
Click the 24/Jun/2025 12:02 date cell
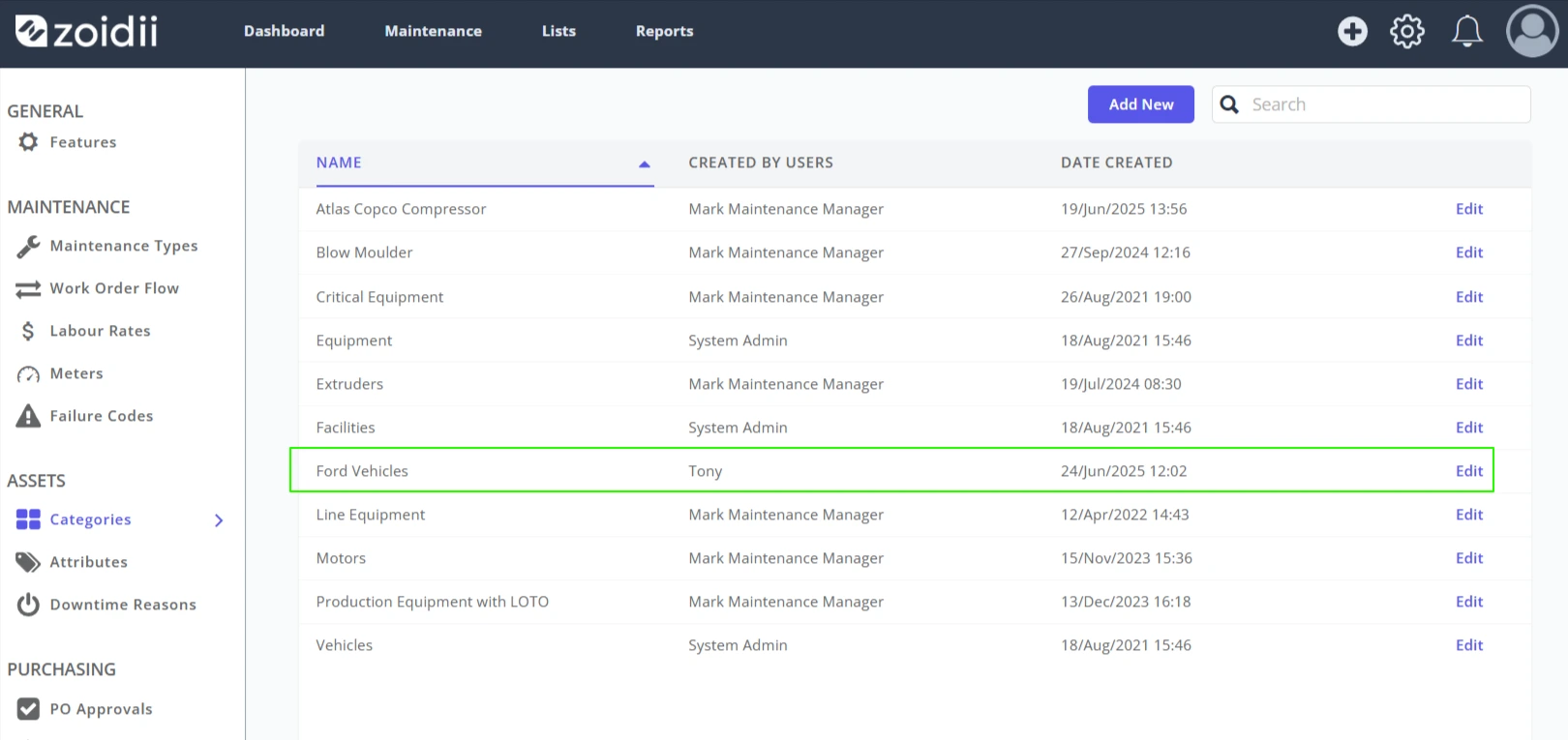click(x=1124, y=471)
